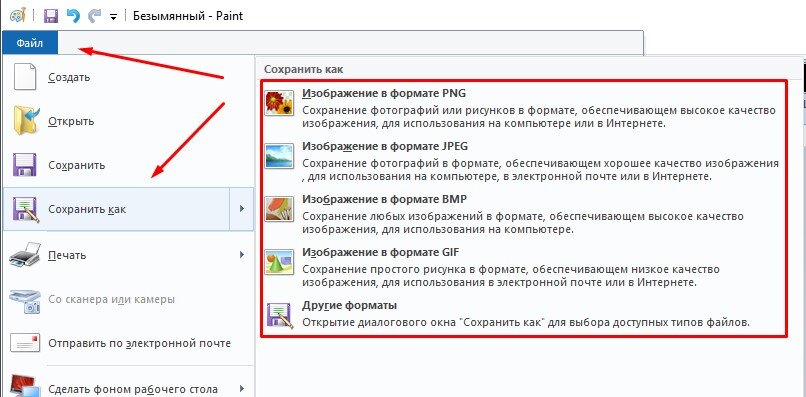Click the PNG description starting 'Сохранение фотографий или рисунков'
This screenshot has width=806, height=397.
click(x=538, y=117)
